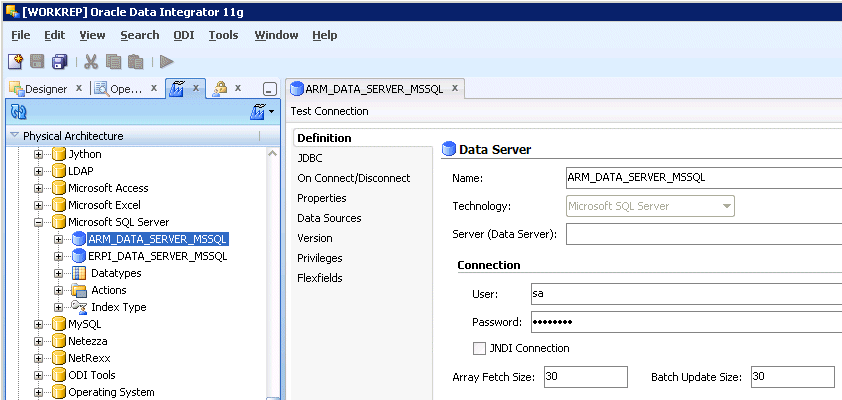Click the New item toolbar icon
This screenshot has height=400, width=842.
[15, 61]
